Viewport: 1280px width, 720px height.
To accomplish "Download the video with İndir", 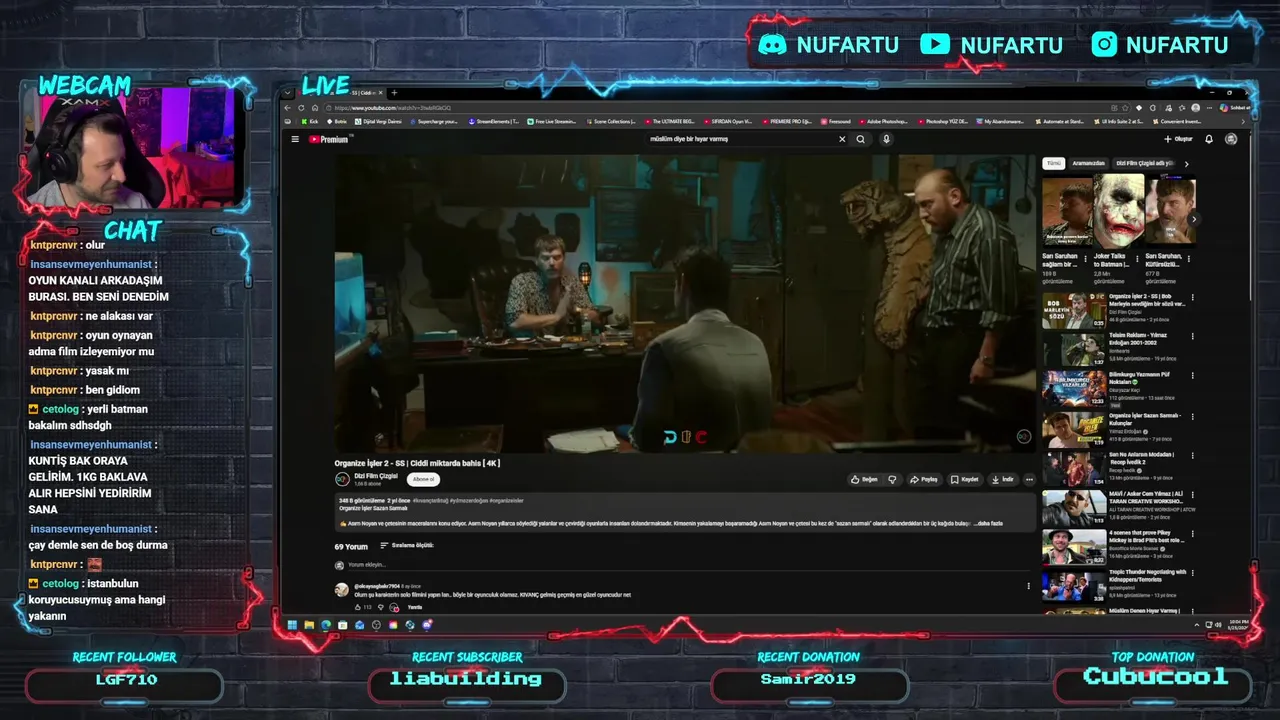I will coord(1003,479).
